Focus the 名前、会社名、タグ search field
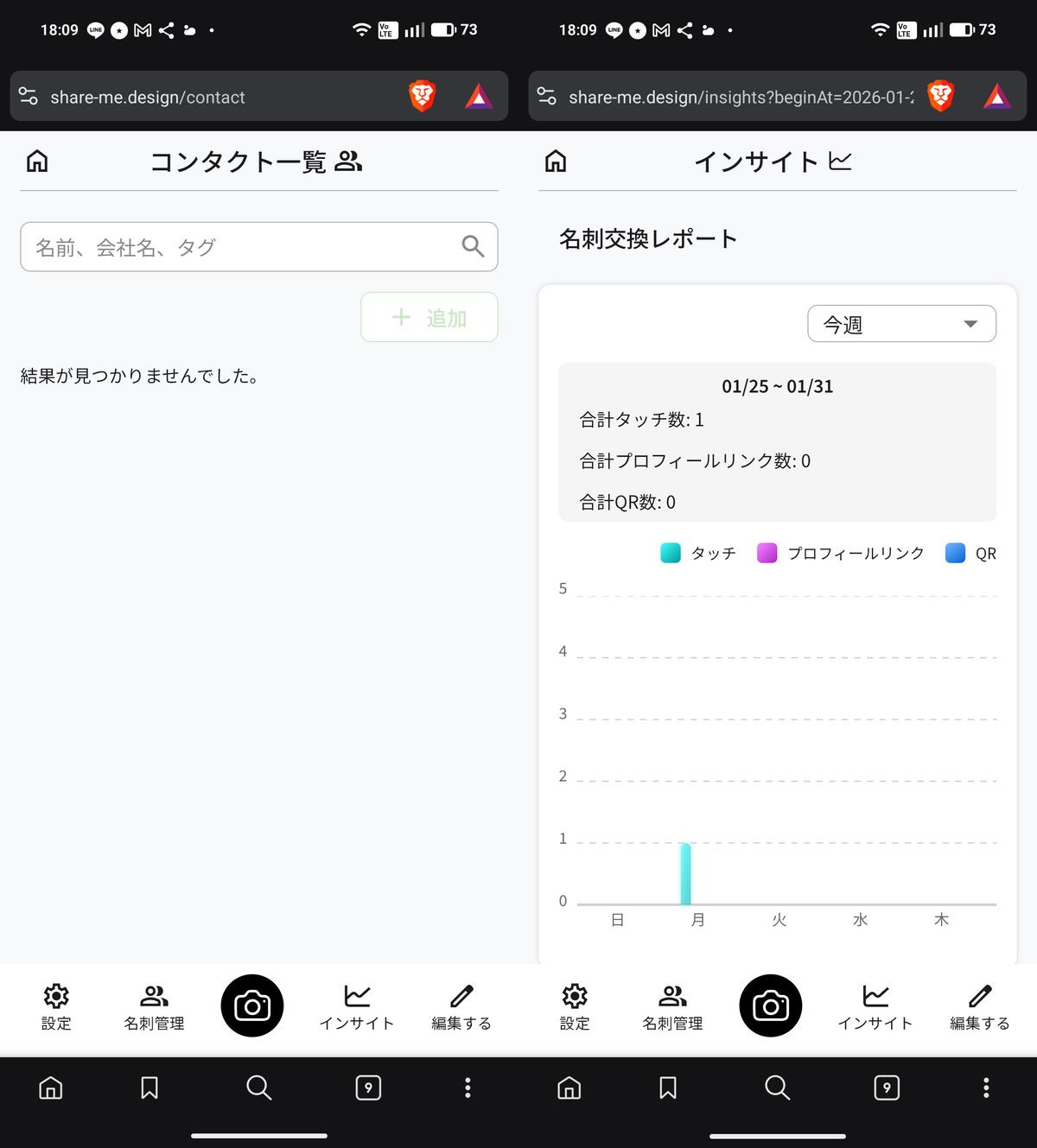Screen dimensions: 1037x1148 pyautogui.click(x=258, y=247)
